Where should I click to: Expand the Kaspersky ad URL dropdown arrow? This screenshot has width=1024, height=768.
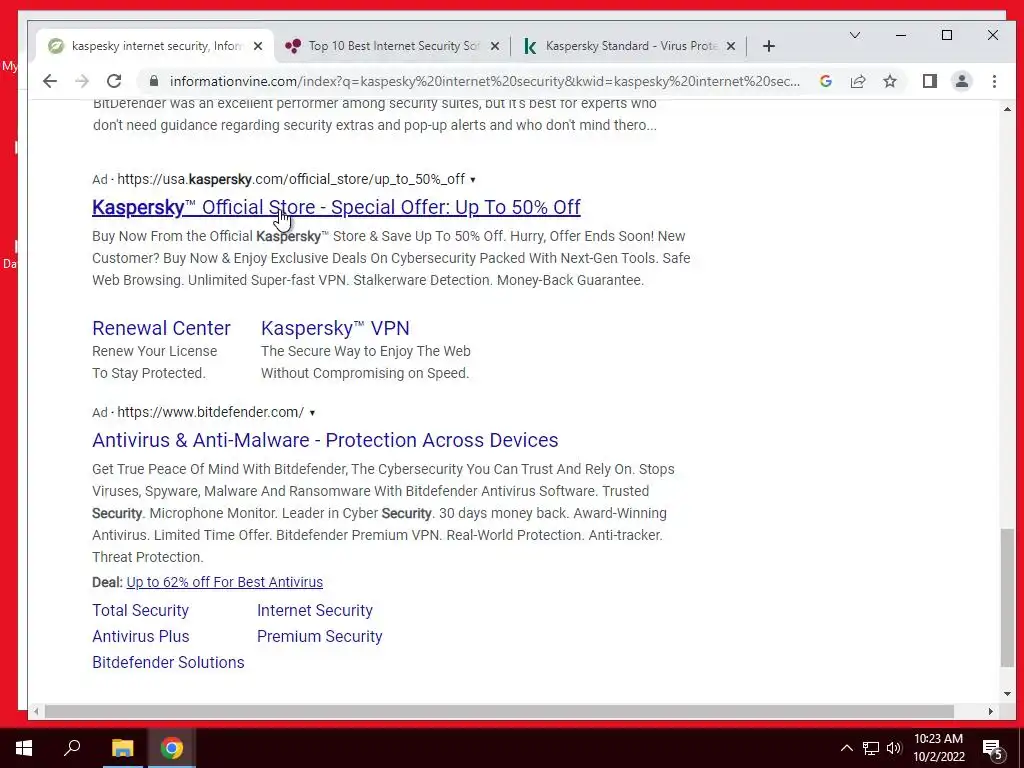[473, 180]
